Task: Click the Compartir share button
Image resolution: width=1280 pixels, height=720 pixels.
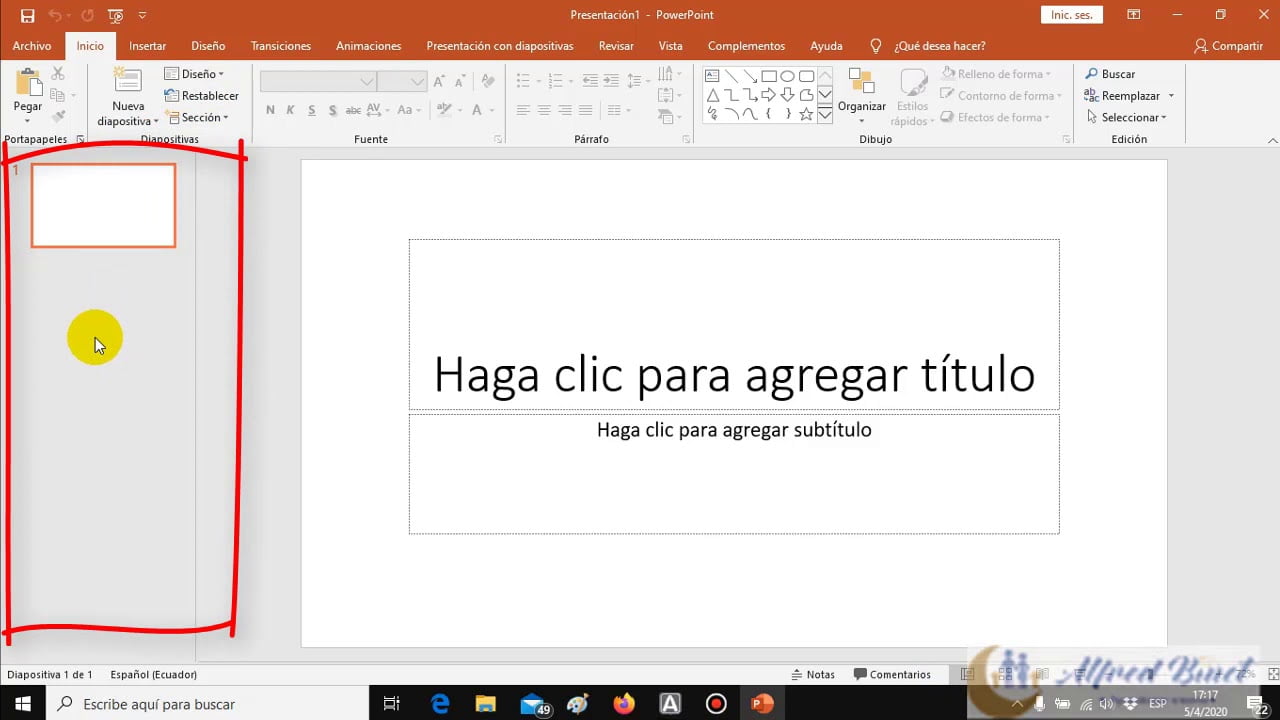Action: click(1228, 46)
